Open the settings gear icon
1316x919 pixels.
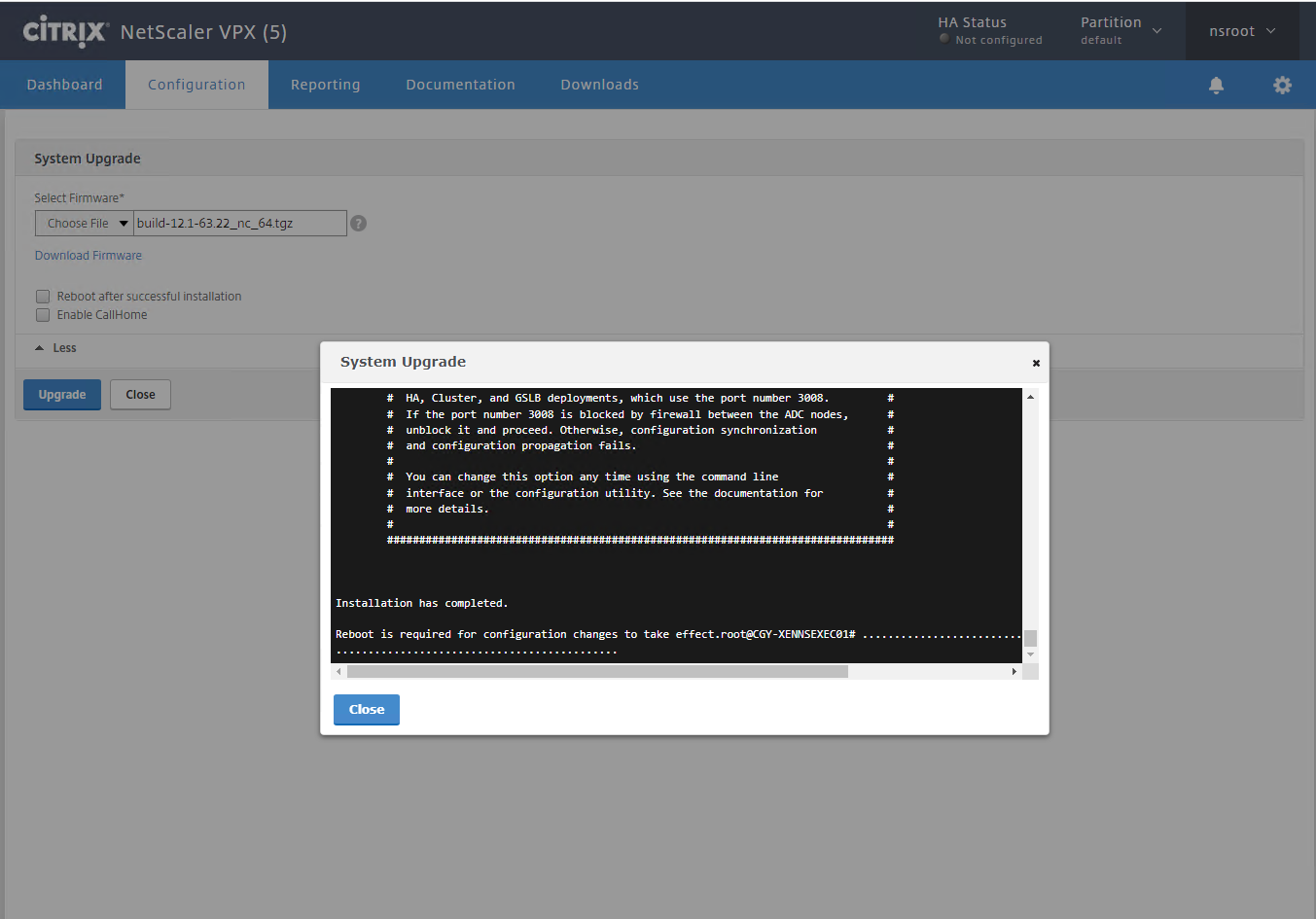click(1282, 85)
